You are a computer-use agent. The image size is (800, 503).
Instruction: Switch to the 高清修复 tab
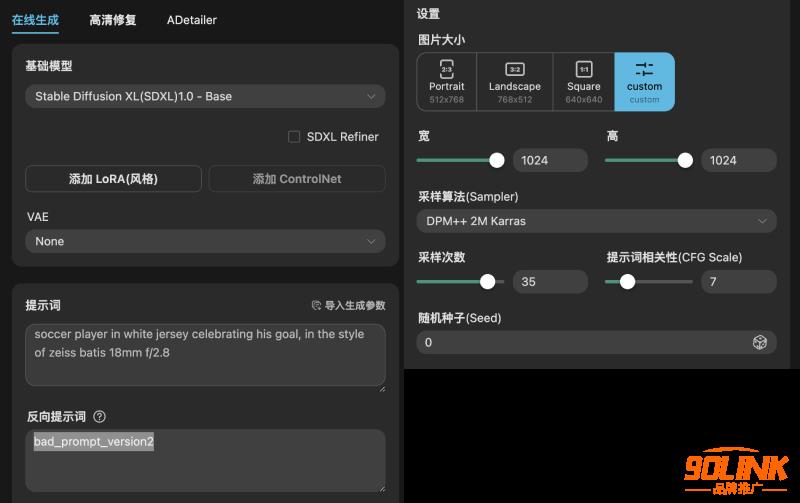point(113,20)
